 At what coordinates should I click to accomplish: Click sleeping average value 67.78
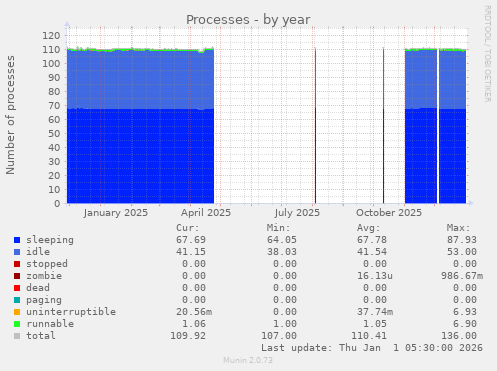point(372,240)
